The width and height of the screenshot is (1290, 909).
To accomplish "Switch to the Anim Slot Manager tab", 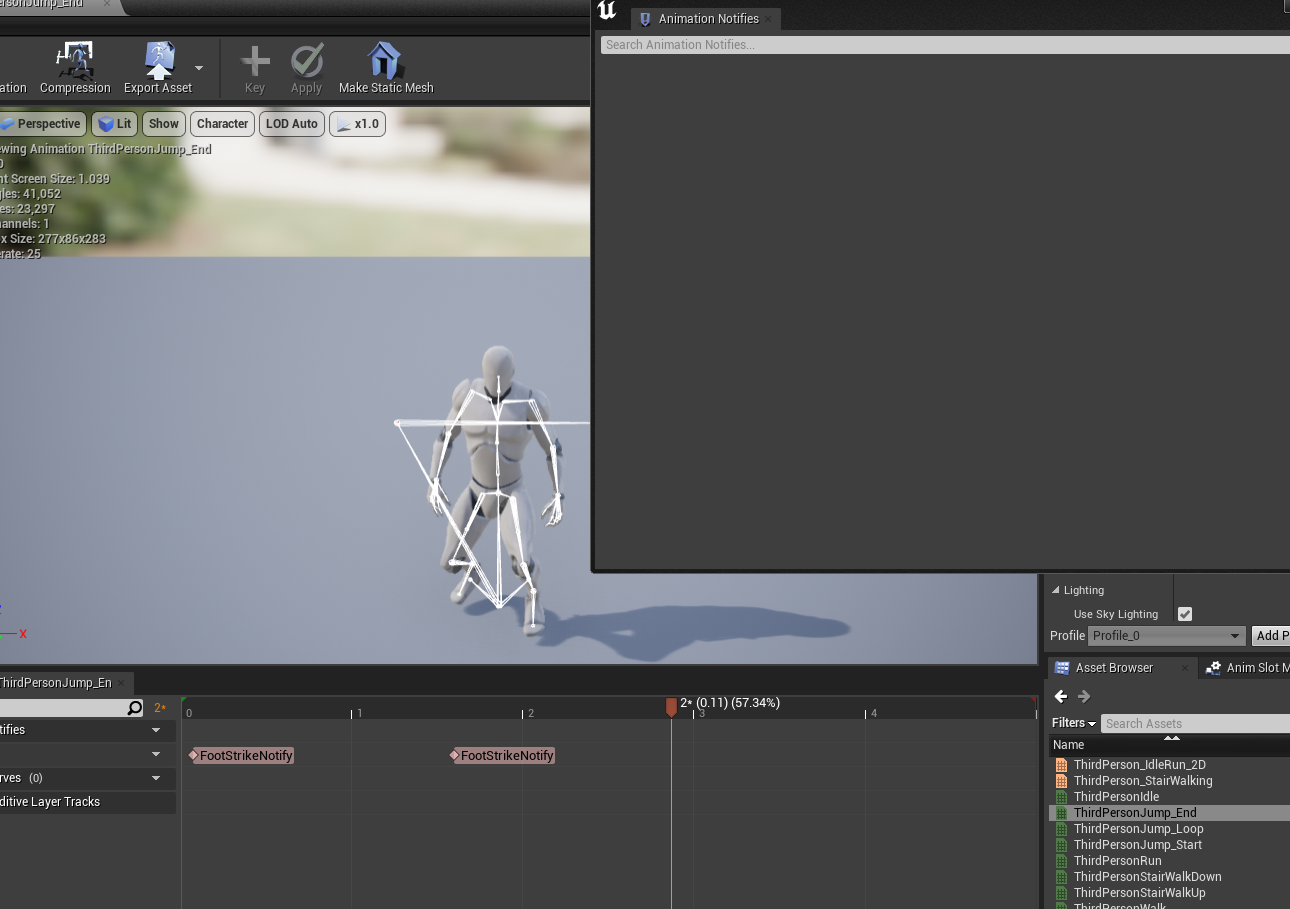I will point(1248,668).
